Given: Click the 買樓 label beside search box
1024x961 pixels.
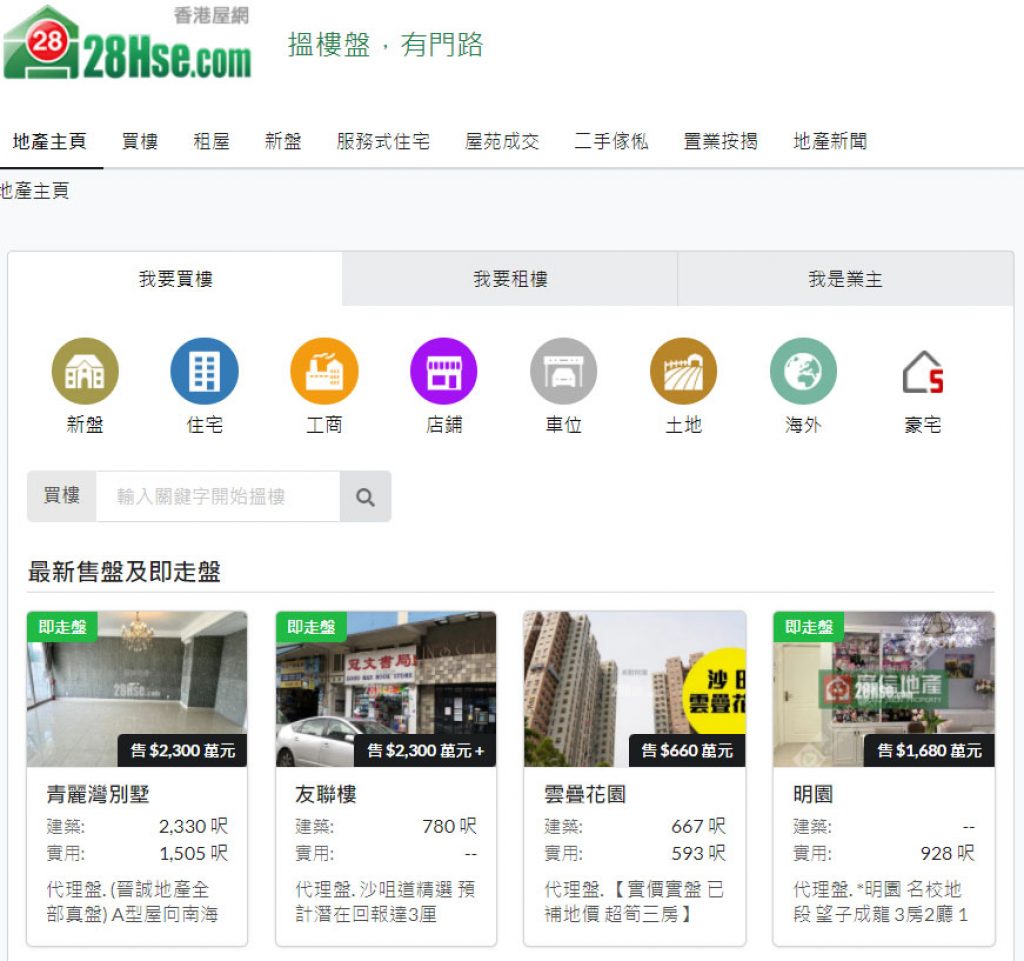Looking at the screenshot, I should (x=61, y=496).
